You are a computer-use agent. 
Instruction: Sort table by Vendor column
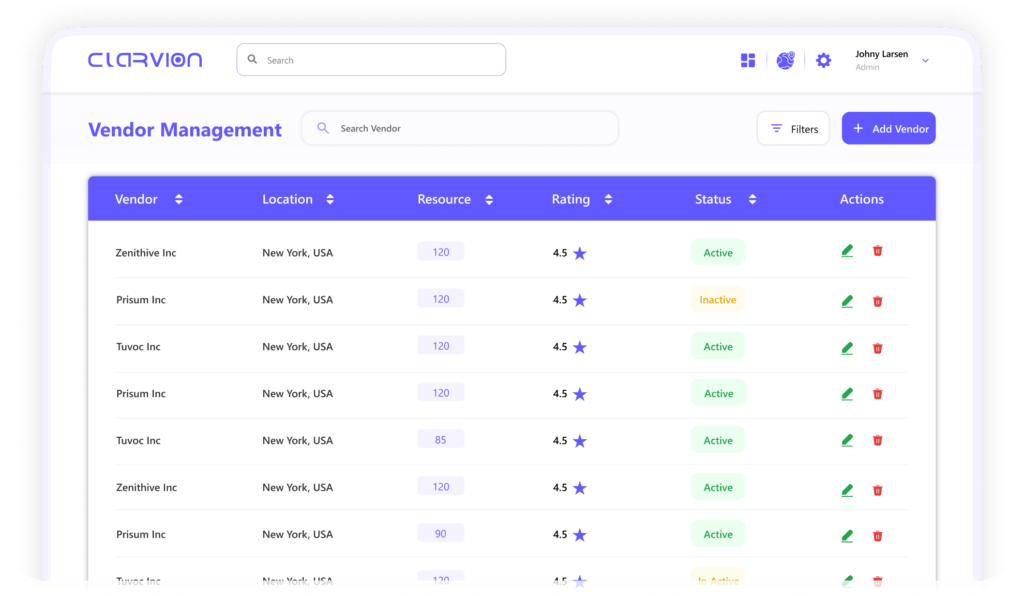pyautogui.click(x=179, y=200)
